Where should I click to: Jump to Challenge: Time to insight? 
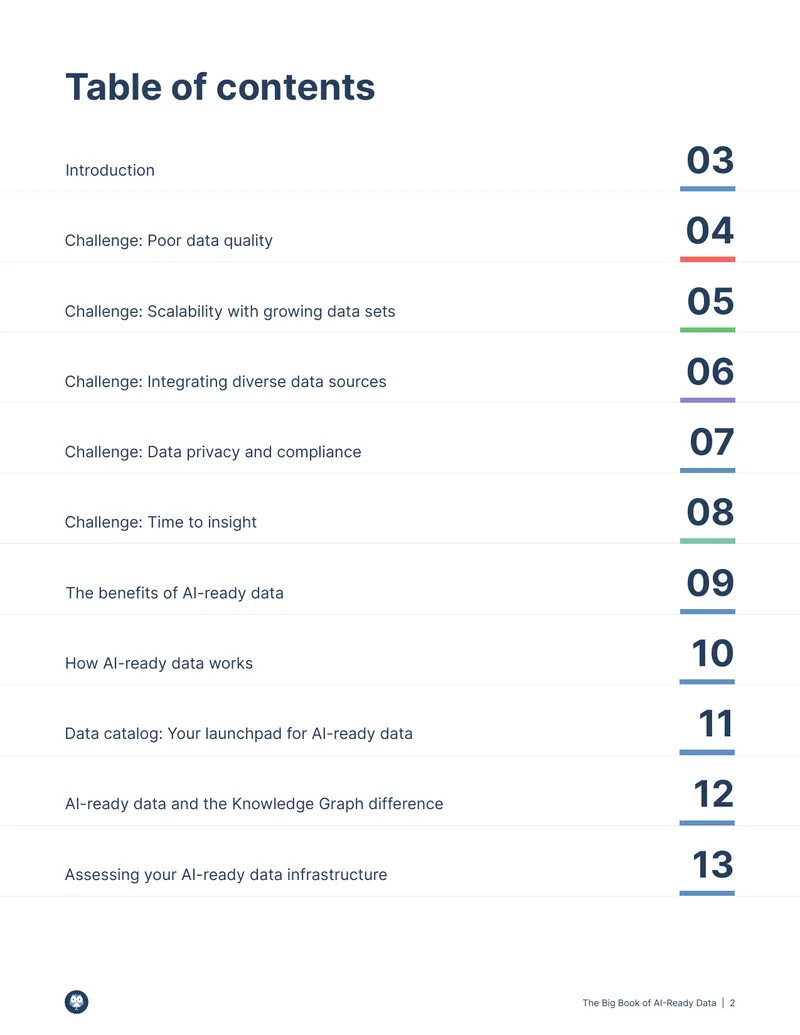160,522
